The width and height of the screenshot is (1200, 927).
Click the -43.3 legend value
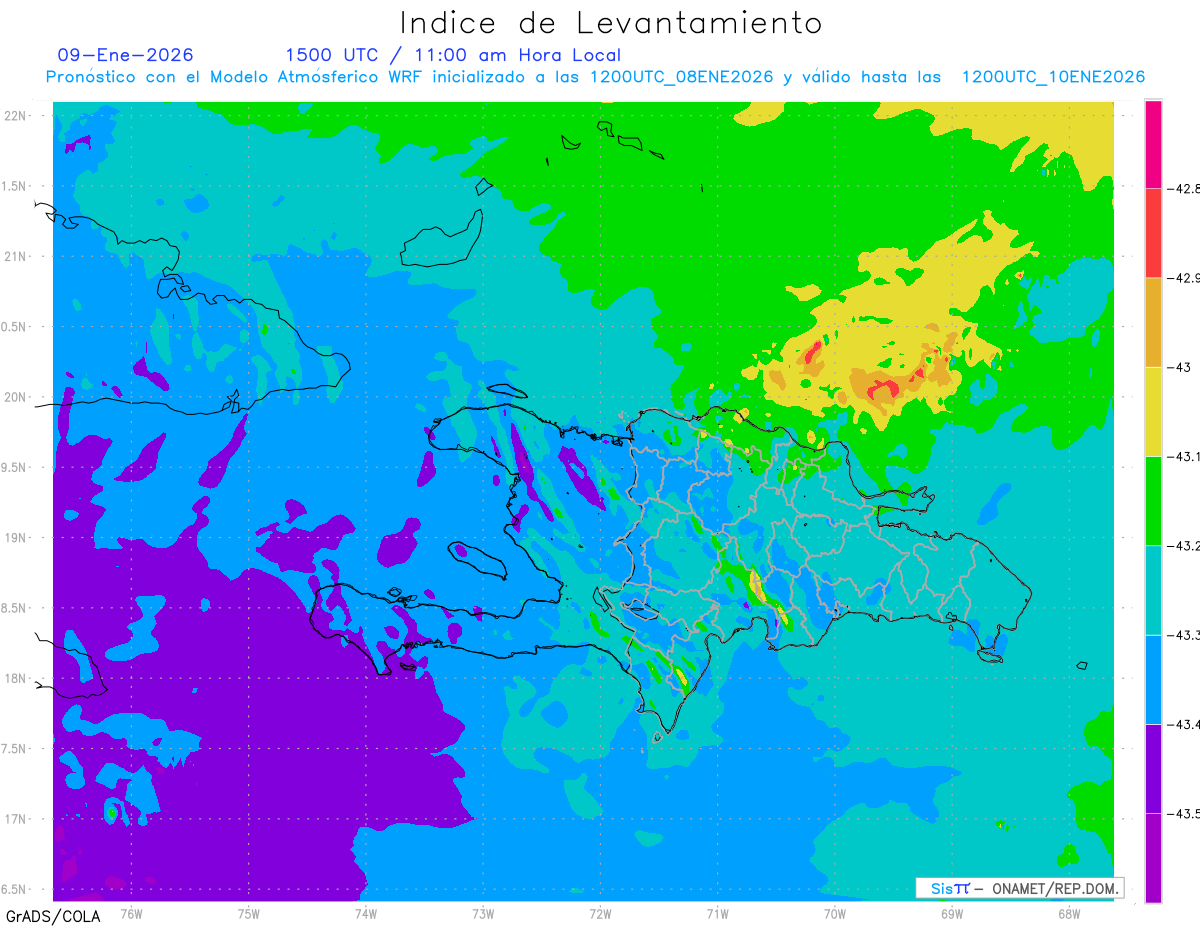1185,635
